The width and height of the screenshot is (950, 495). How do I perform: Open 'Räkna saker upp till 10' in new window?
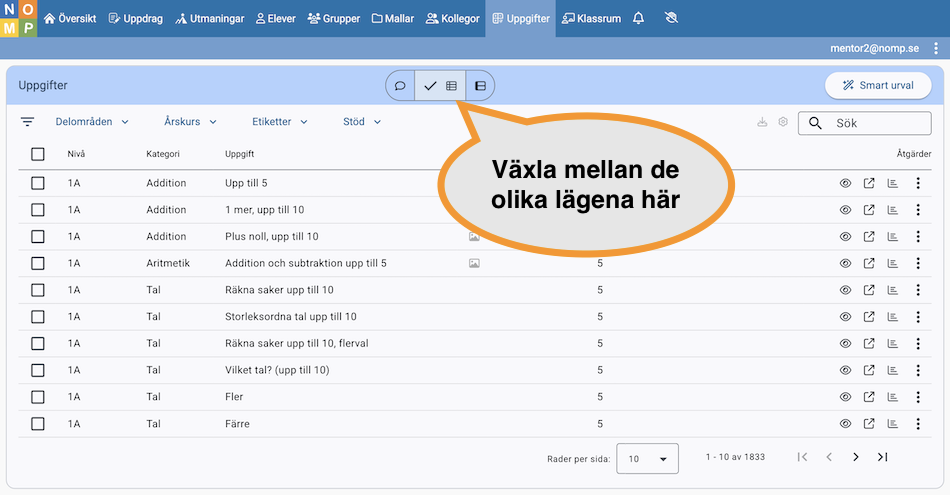[869, 290]
